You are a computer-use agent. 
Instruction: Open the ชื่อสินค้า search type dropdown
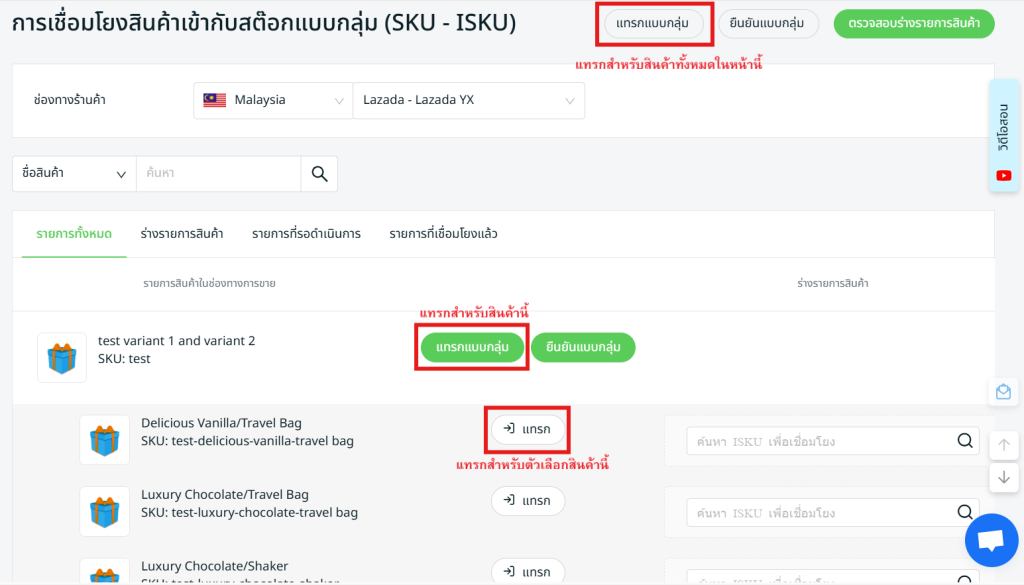[x=73, y=173]
